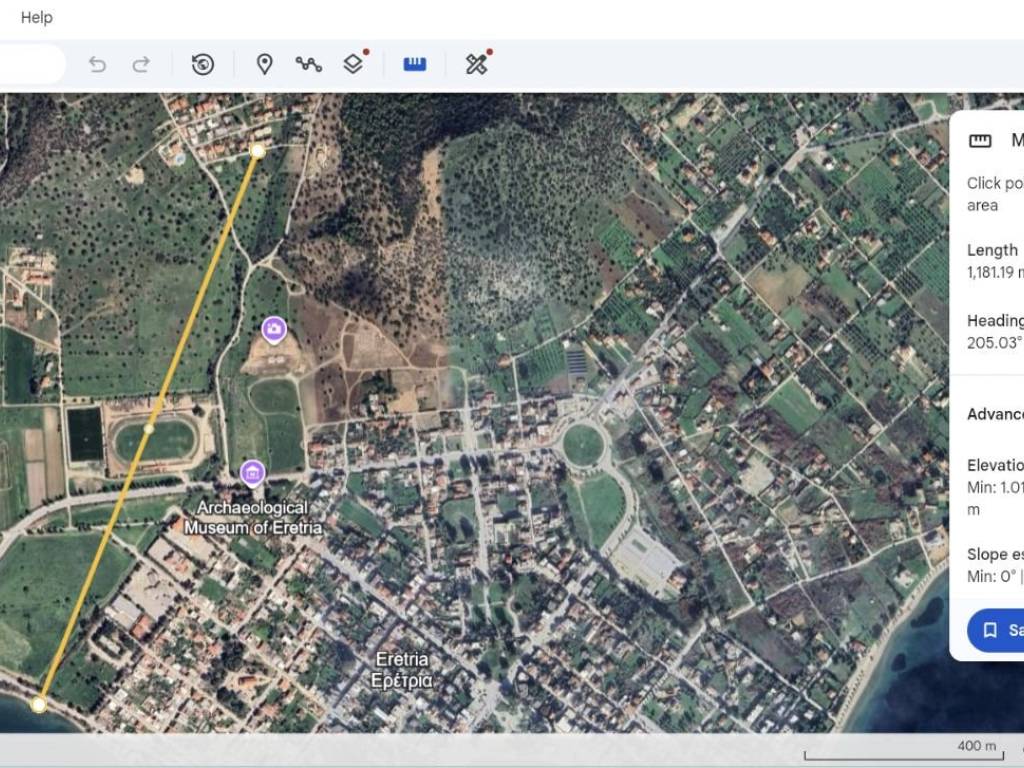Select the Add placemark pin tool

click(264, 64)
